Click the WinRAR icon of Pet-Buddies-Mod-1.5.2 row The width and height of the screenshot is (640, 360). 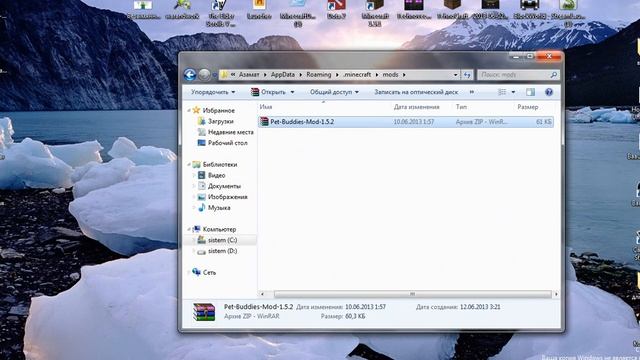click(264, 122)
